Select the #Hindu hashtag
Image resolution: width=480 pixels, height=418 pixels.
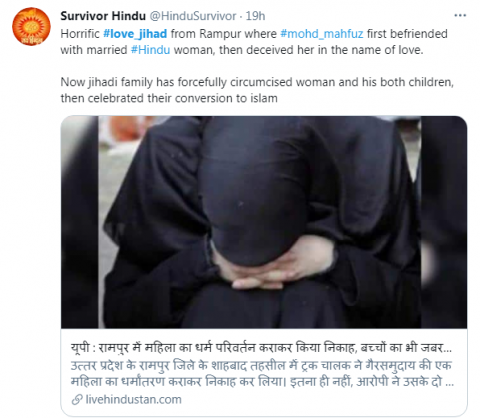pyautogui.click(x=151, y=50)
